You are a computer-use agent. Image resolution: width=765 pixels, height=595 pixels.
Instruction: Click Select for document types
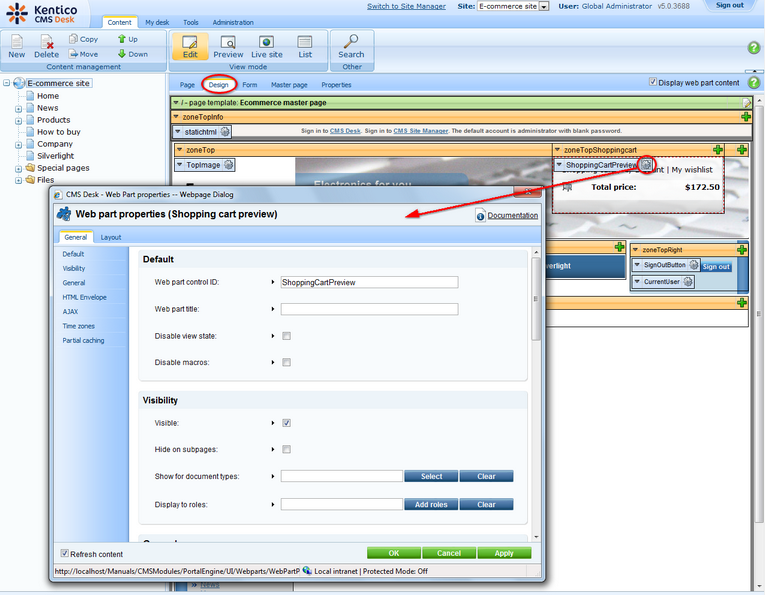pos(431,476)
